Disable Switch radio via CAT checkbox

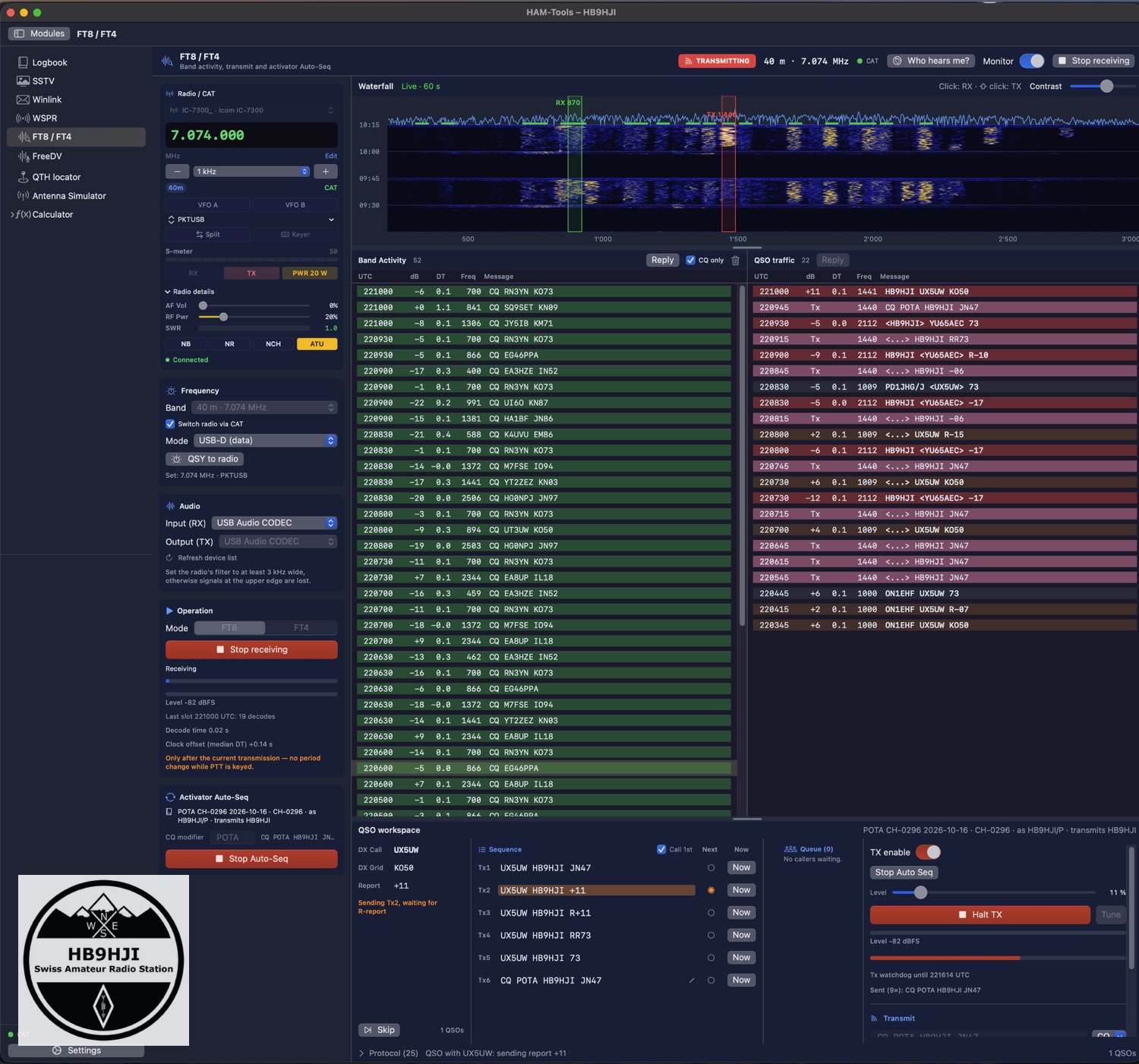click(170, 424)
